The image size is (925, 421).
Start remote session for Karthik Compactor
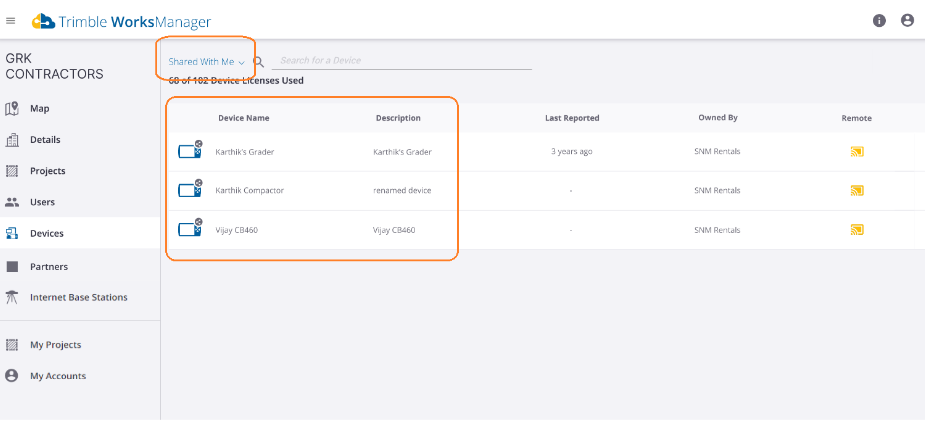point(857,190)
